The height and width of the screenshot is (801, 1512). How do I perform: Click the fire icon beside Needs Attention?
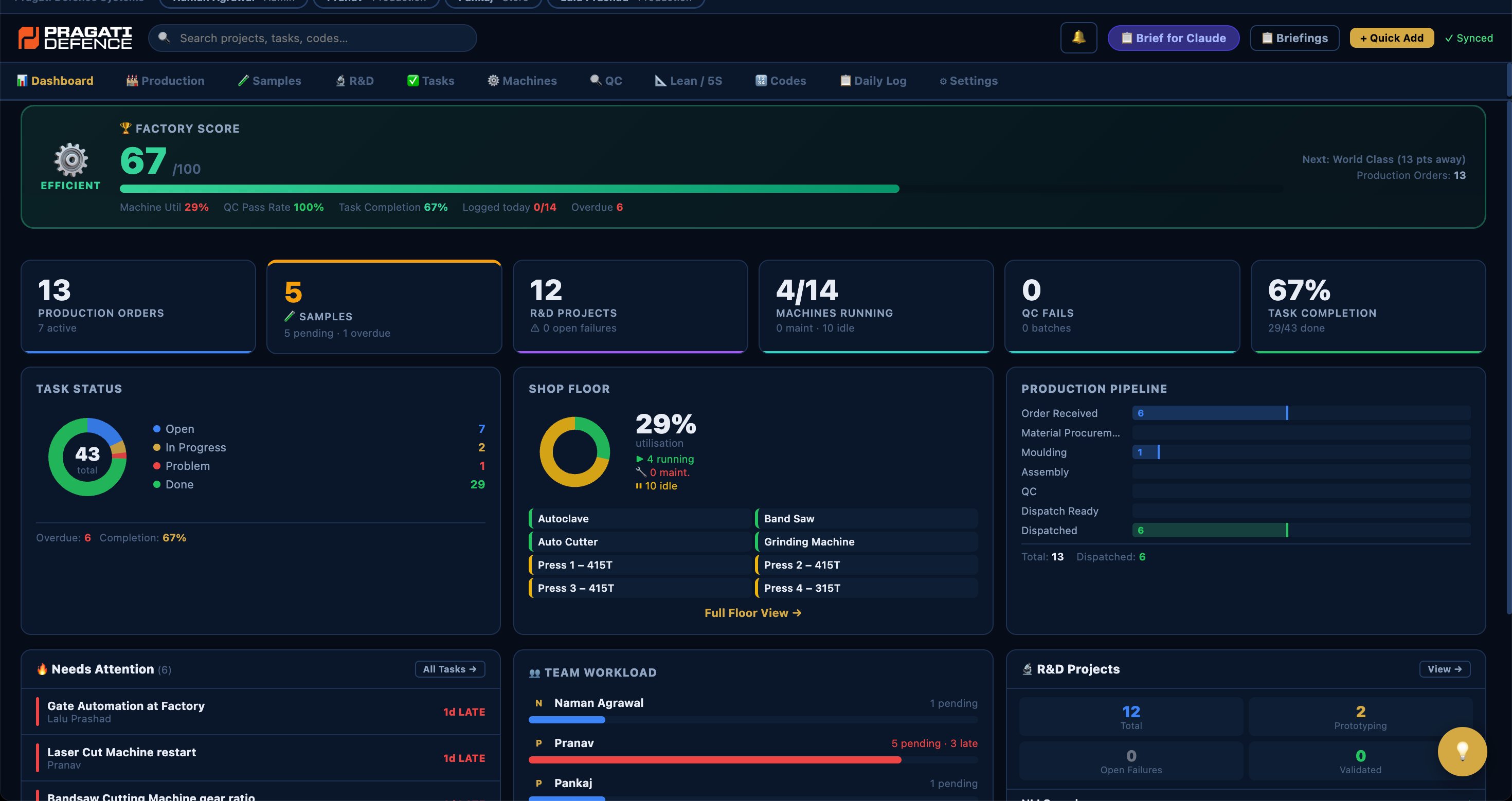42,668
